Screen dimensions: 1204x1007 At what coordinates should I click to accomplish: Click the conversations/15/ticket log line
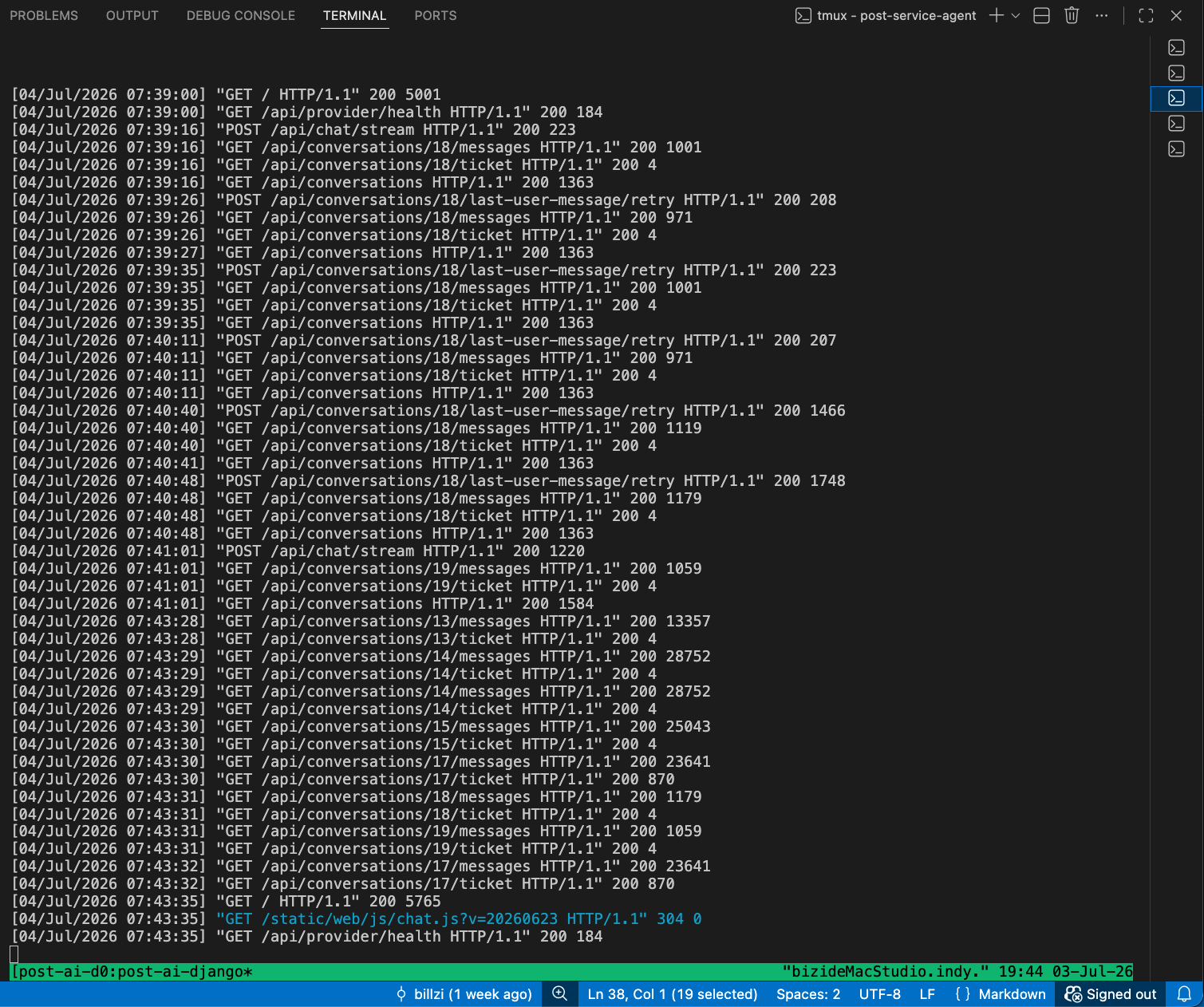pos(334,744)
